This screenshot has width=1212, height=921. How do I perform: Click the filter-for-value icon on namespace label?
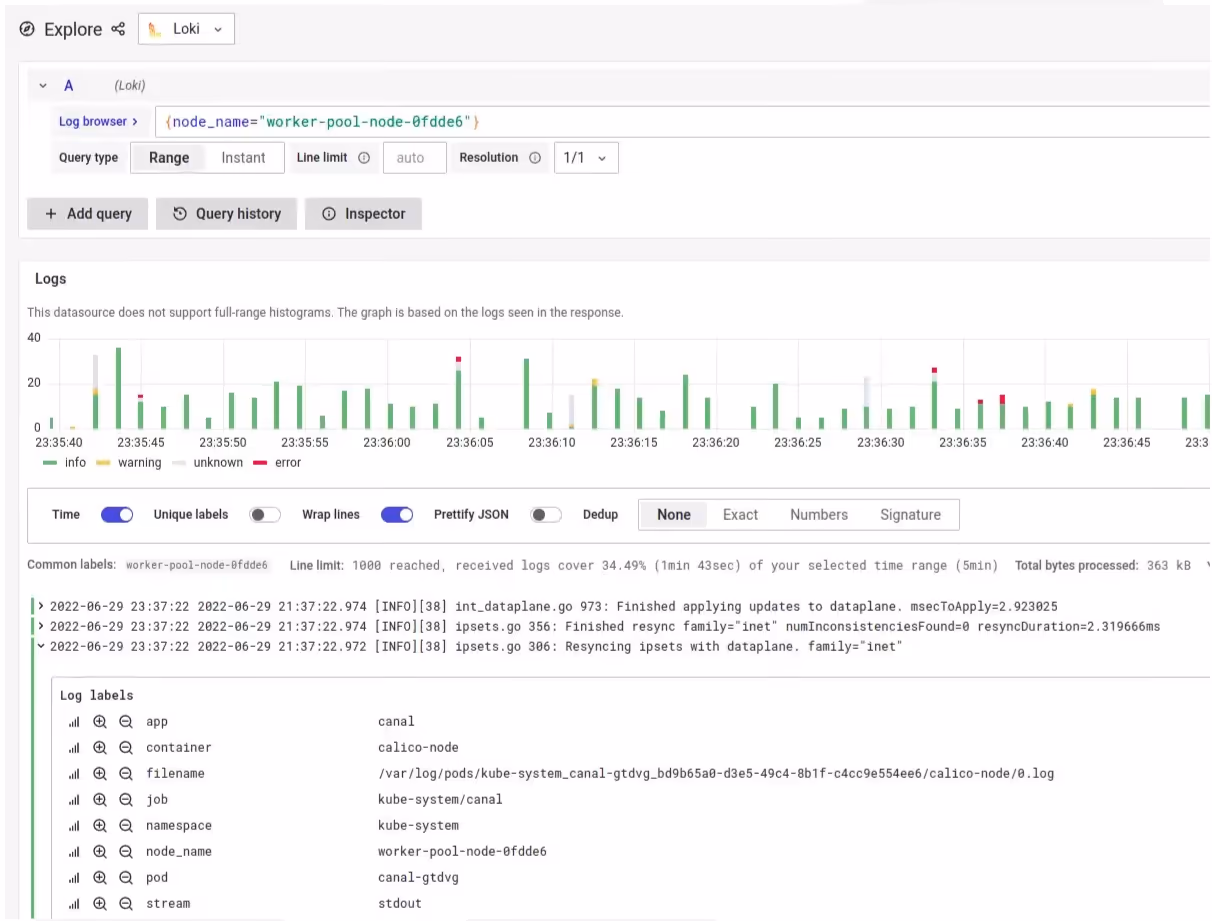100,826
